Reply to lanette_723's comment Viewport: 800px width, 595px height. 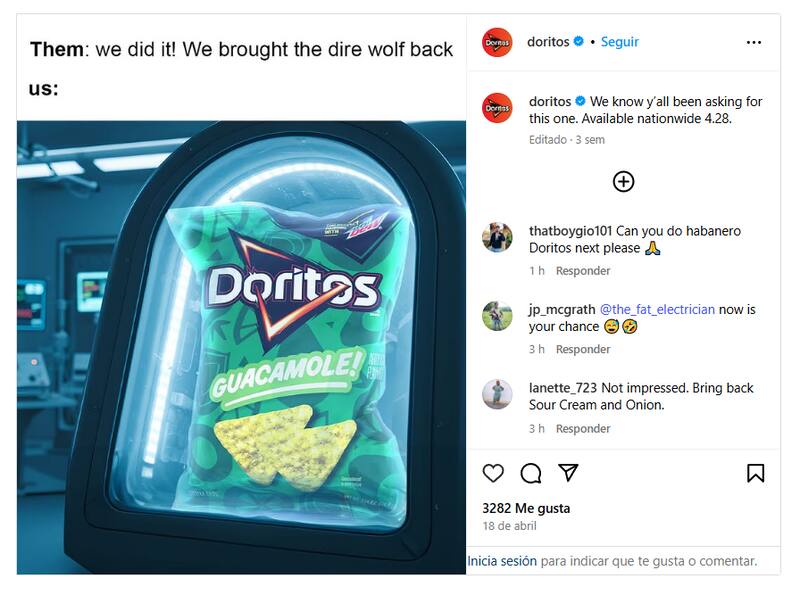(x=583, y=429)
